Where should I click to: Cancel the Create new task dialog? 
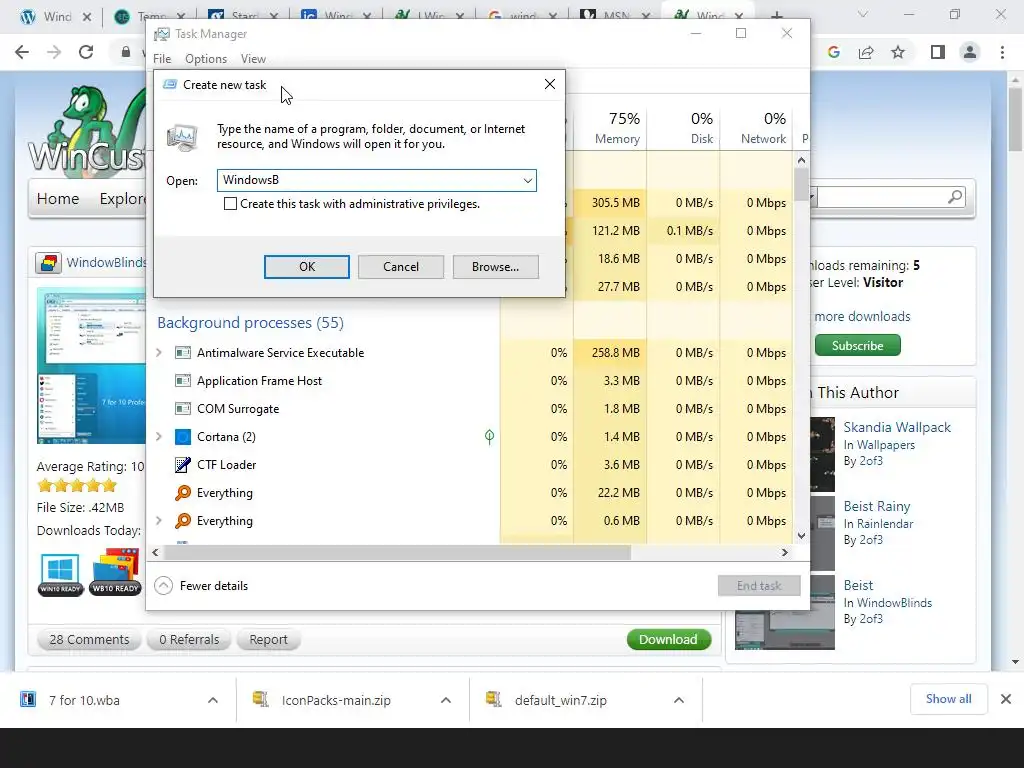click(x=400, y=266)
